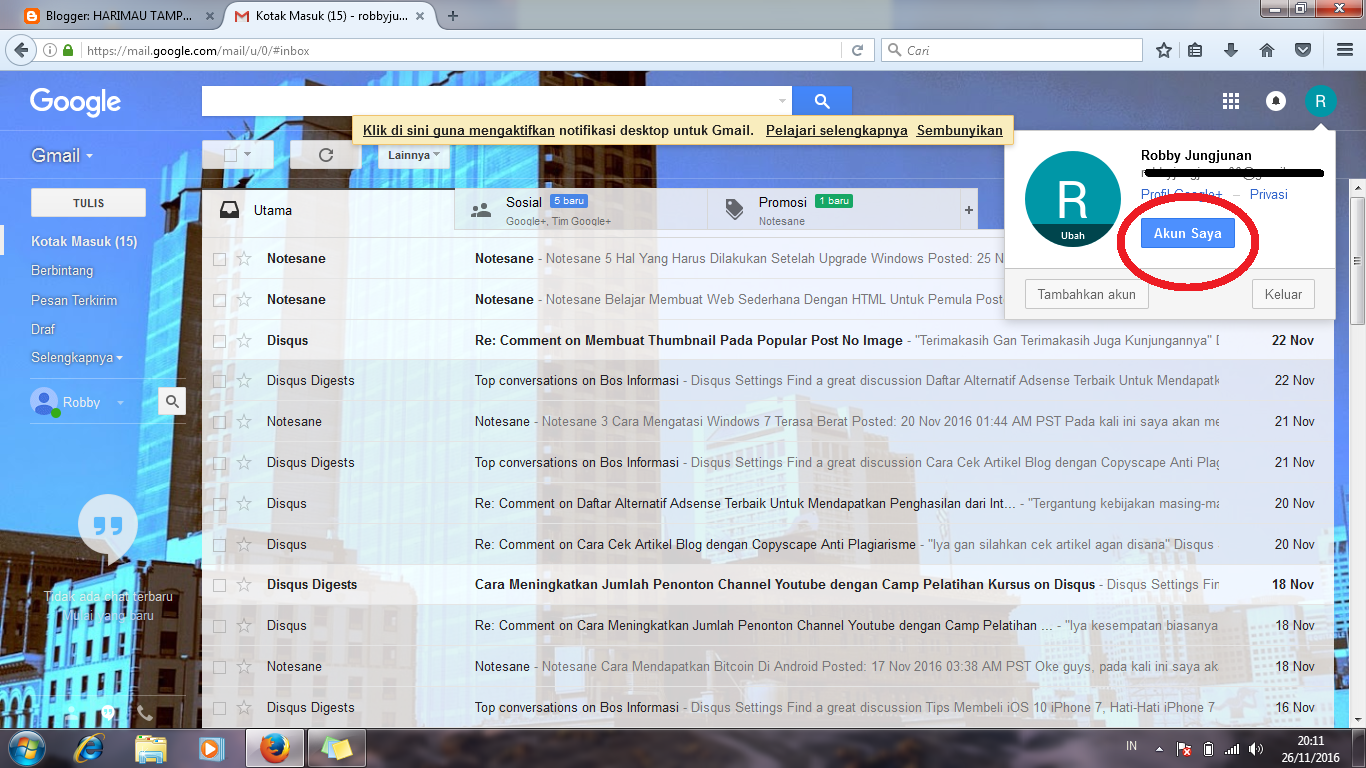Viewport: 1366px width, 768px height.
Task: Open Robby chat status dropdown
Action: coord(120,403)
